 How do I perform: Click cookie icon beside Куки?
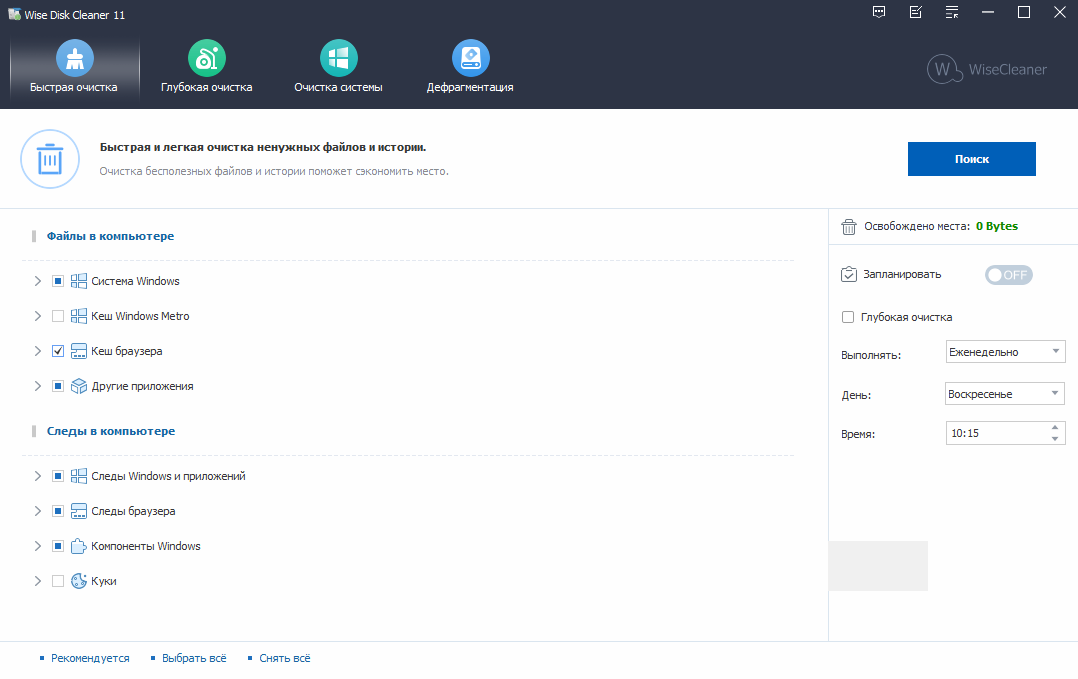[79, 581]
